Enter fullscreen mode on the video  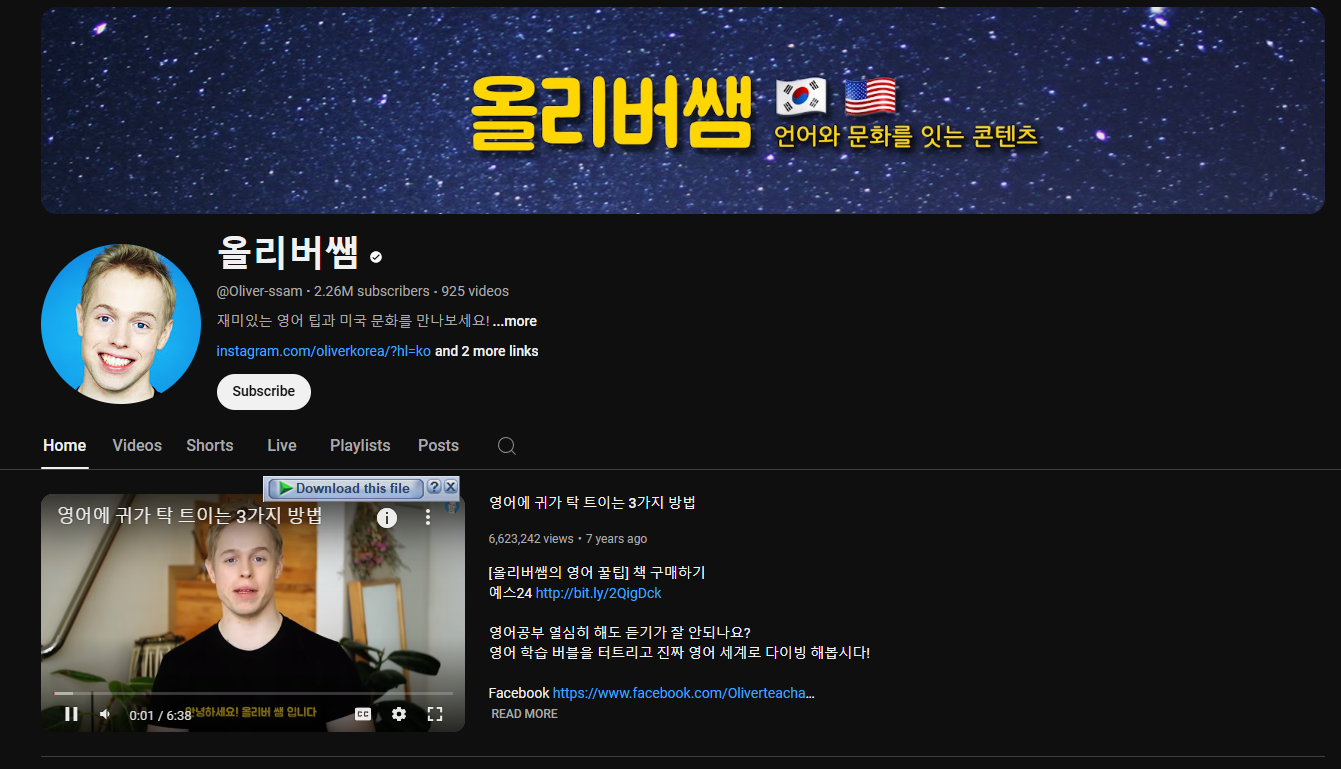pyautogui.click(x=435, y=714)
